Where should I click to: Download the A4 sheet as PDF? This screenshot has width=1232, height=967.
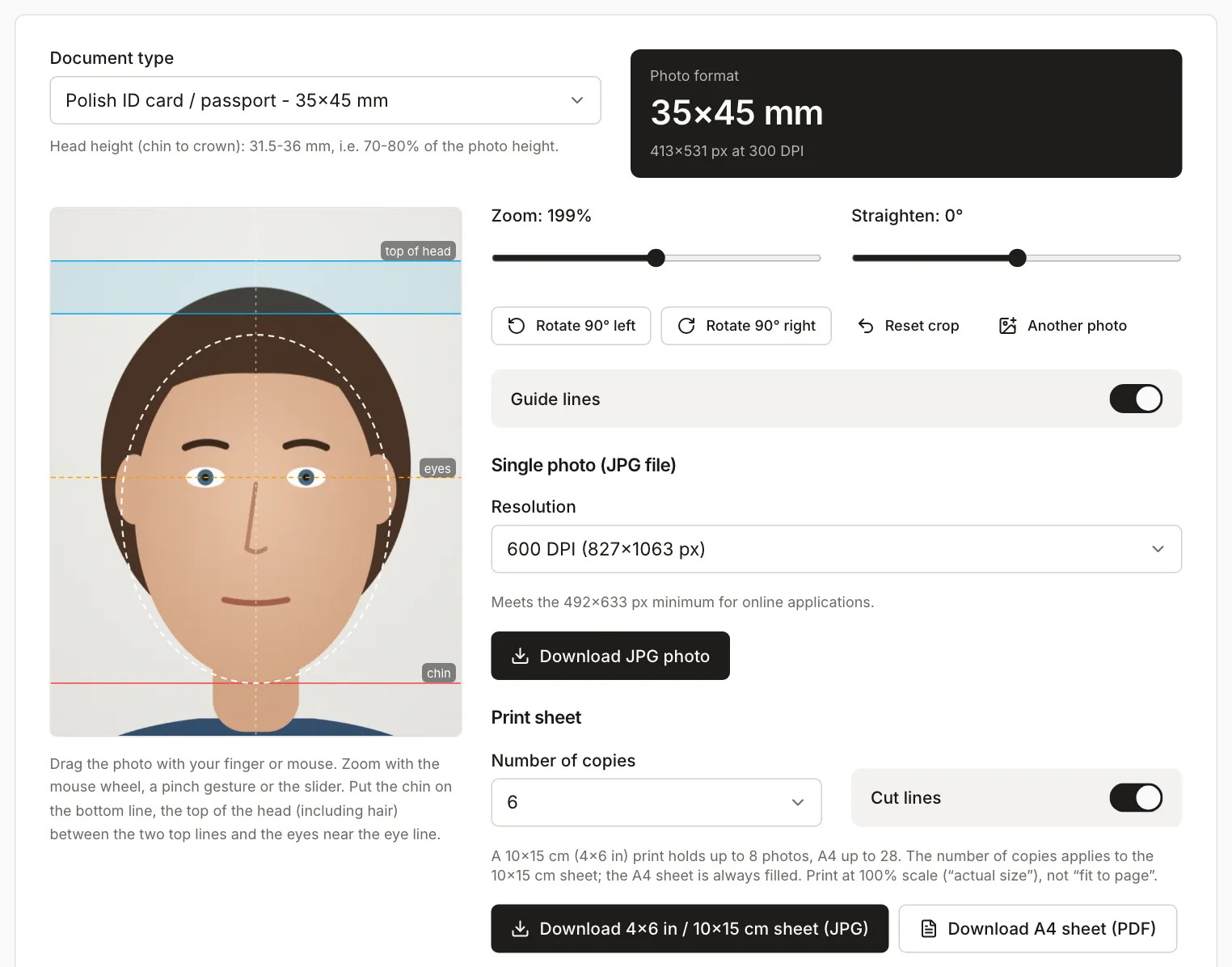point(1038,928)
